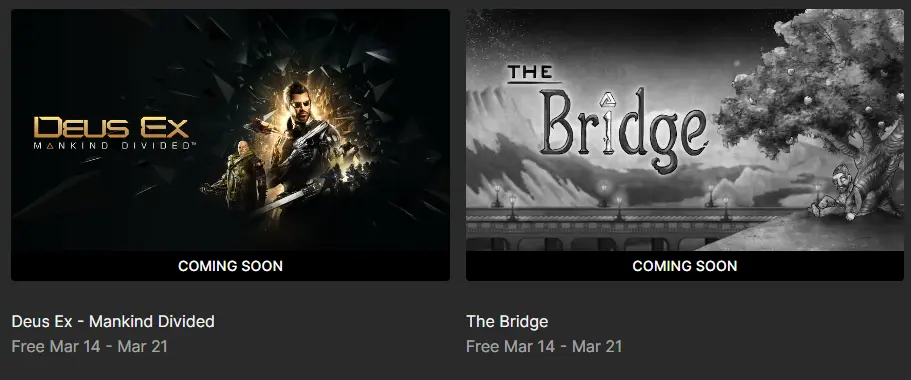Click the gold Deus Ex logo
This screenshot has width=911, height=380.
pos(111,127)
